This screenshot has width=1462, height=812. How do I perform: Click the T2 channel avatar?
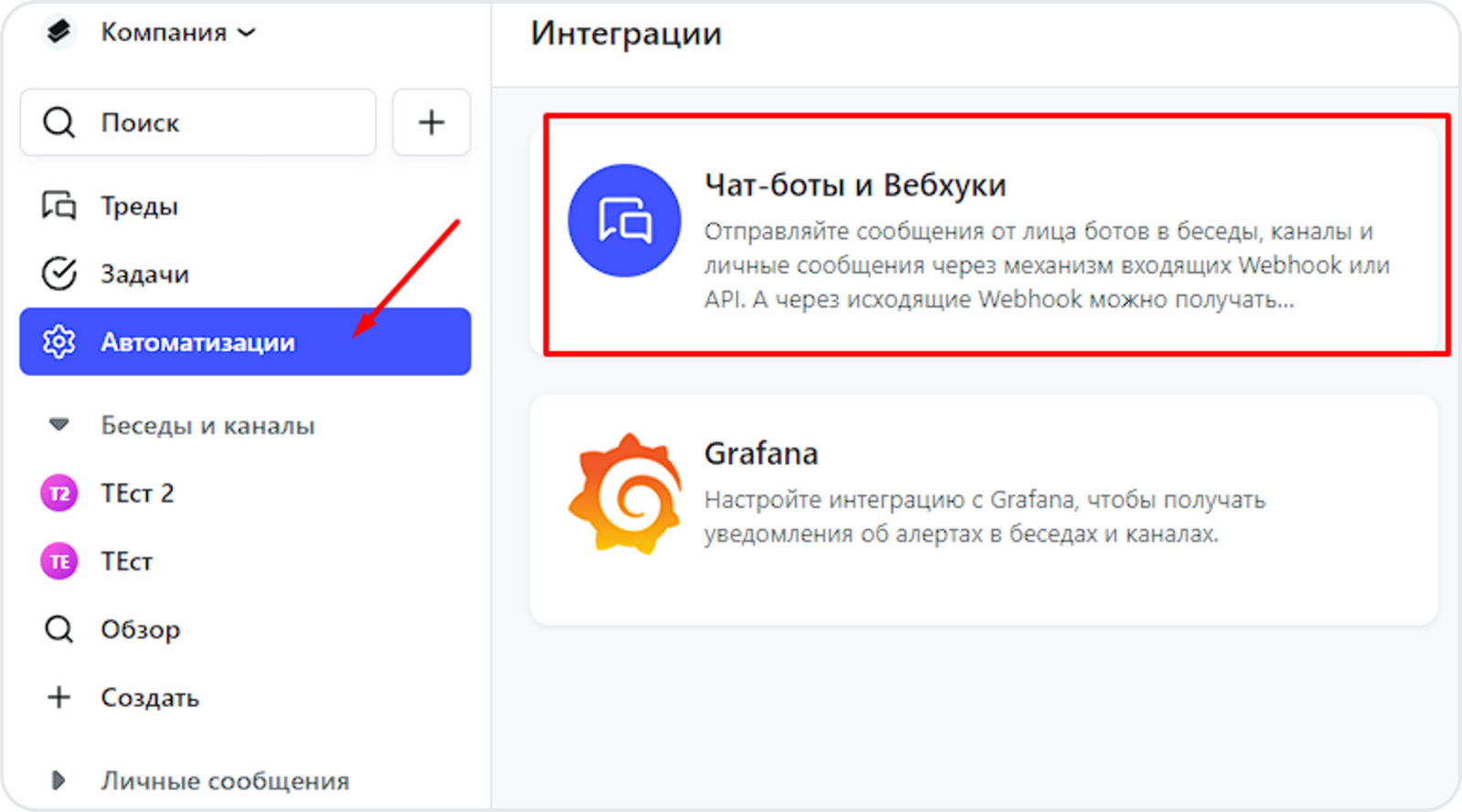click(59, 493)
